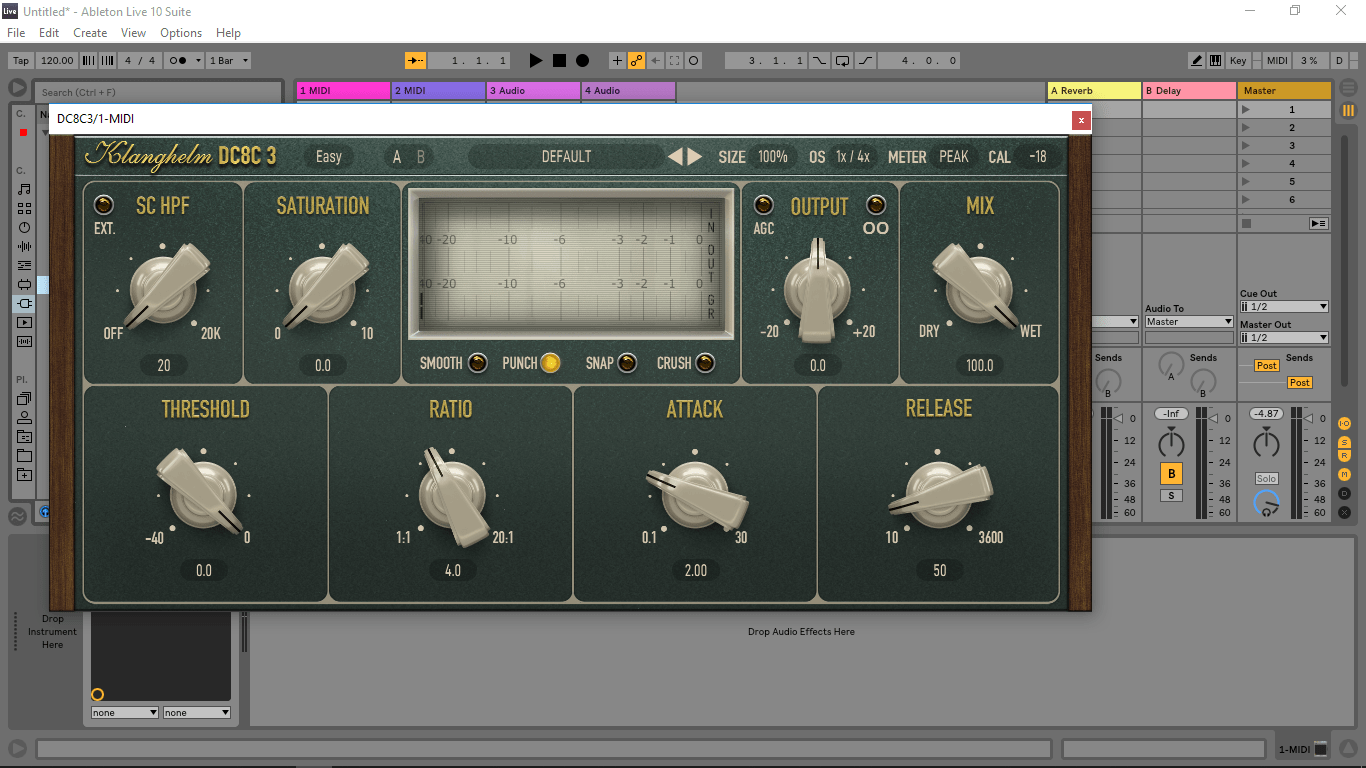The height and width of the screenshot is (768, 1366).
Task: Click the Master Solo cue button
Action: tap(1266, 479)
